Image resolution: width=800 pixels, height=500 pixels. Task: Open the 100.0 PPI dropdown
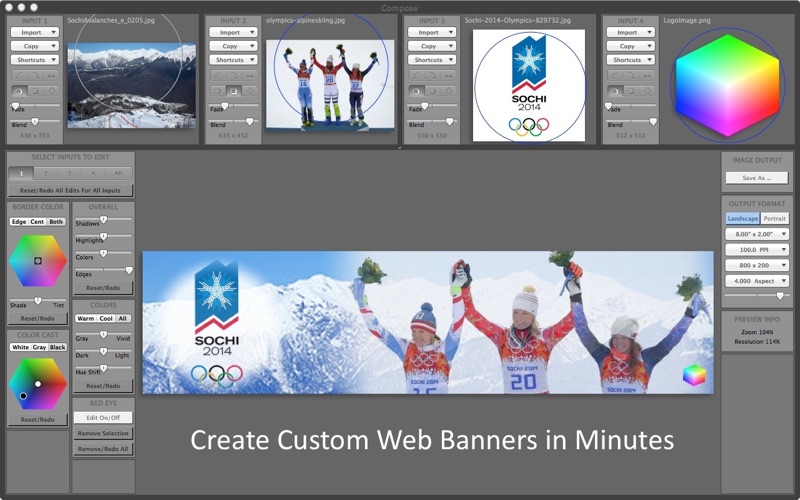(x=757, y=250)
